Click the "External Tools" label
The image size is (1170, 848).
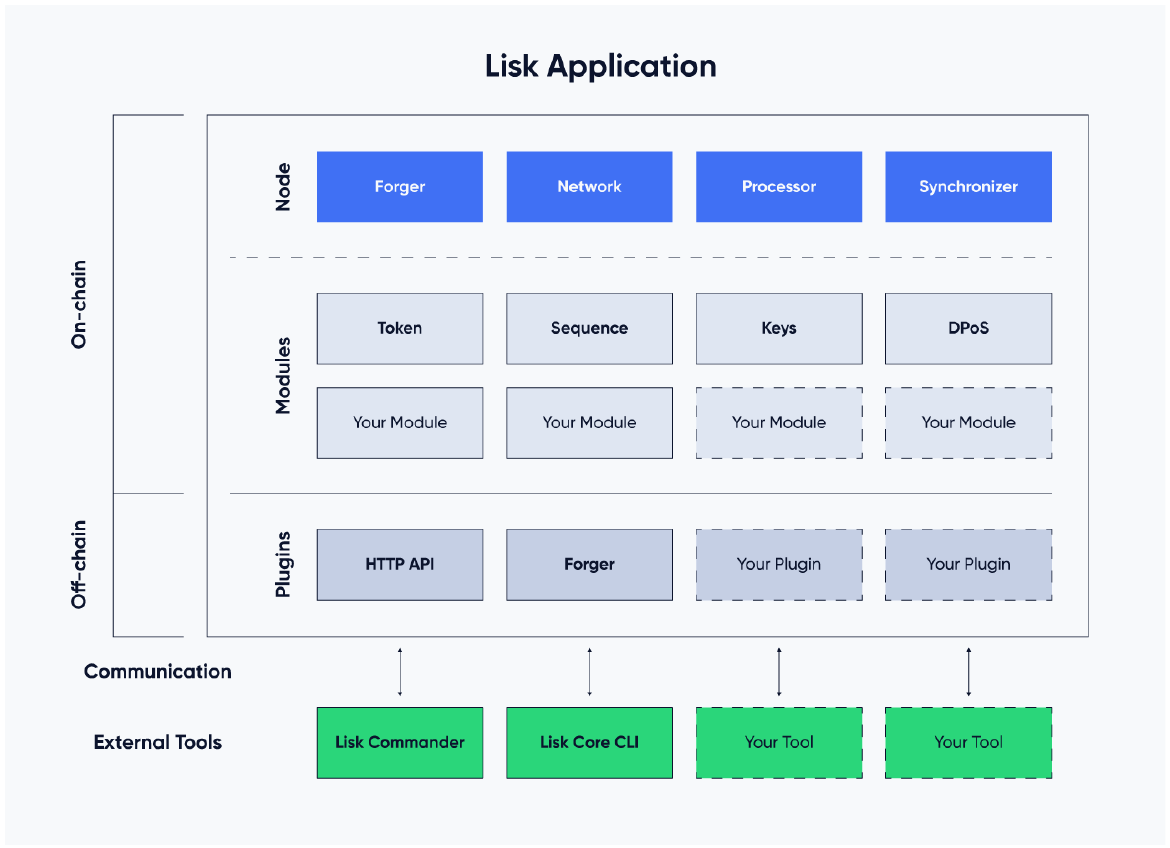[x=157, y=743]
